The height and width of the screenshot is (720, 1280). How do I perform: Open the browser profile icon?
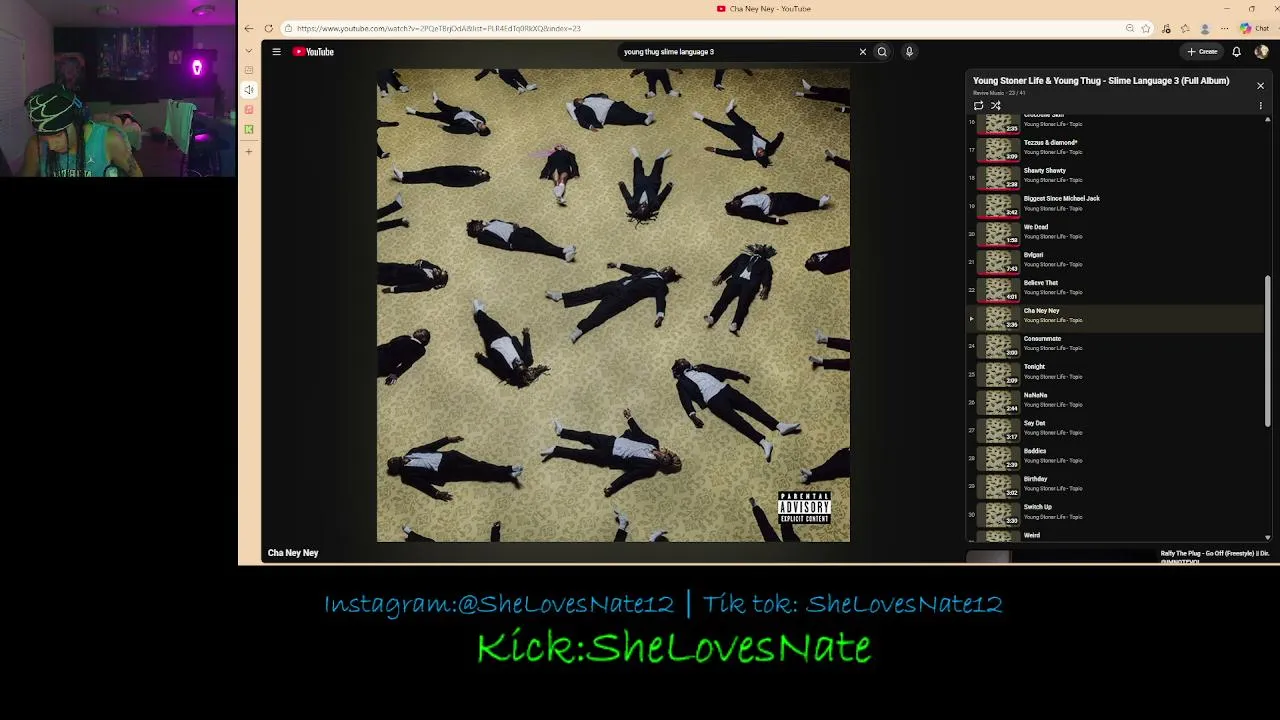[1205, 28]
